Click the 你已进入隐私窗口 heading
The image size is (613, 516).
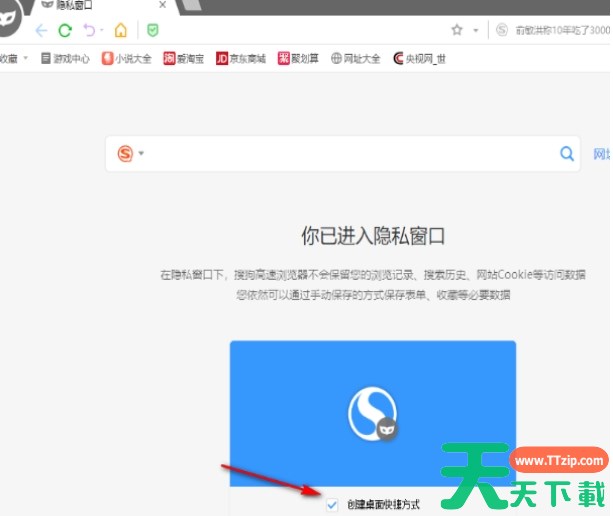point(373,236)
